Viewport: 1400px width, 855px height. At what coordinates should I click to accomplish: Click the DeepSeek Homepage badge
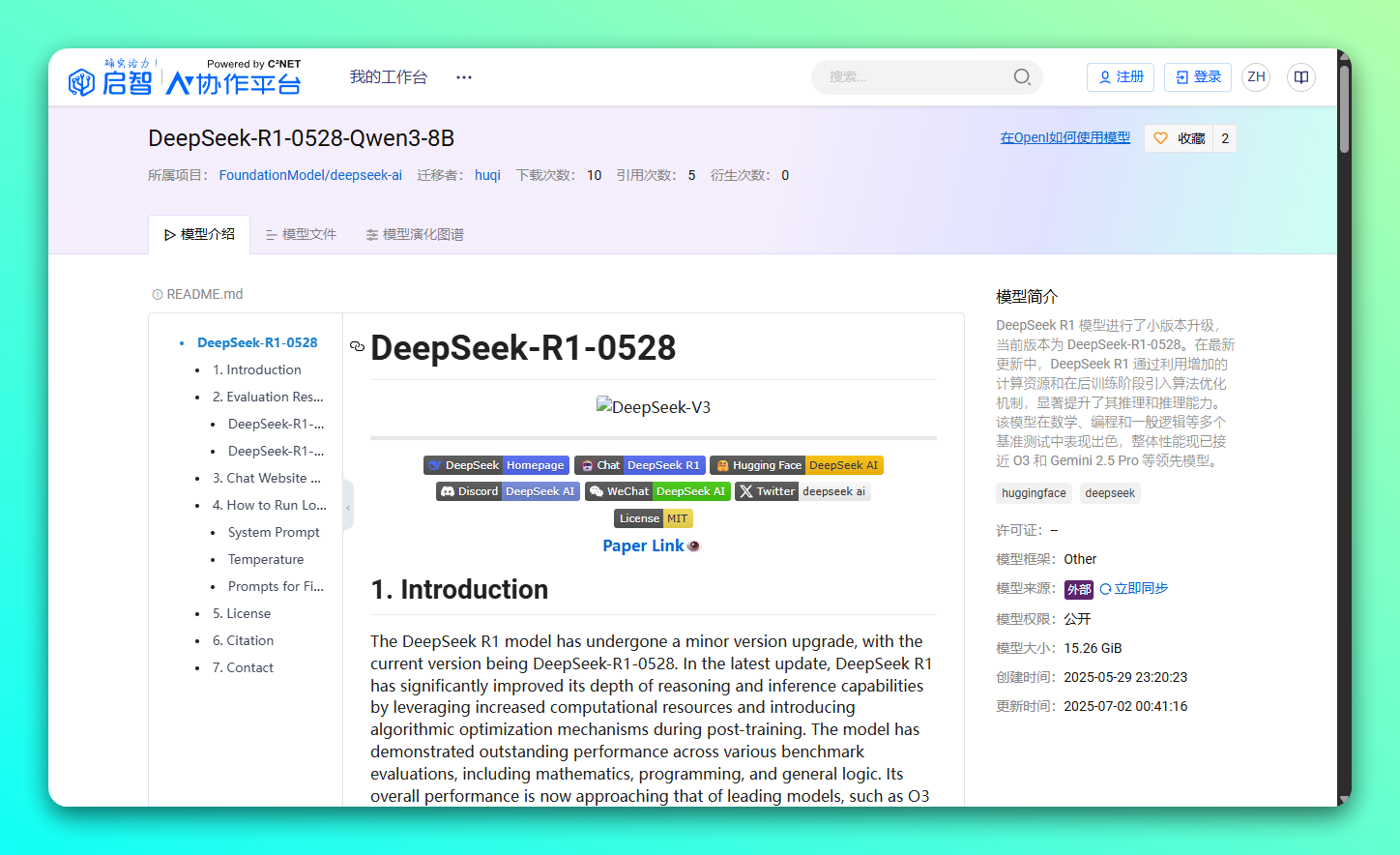pos(496,465)
